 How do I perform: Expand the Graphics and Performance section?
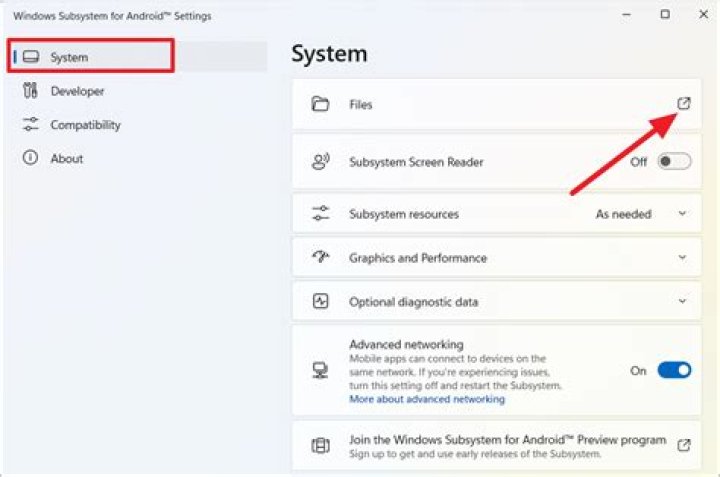(683, 258)
